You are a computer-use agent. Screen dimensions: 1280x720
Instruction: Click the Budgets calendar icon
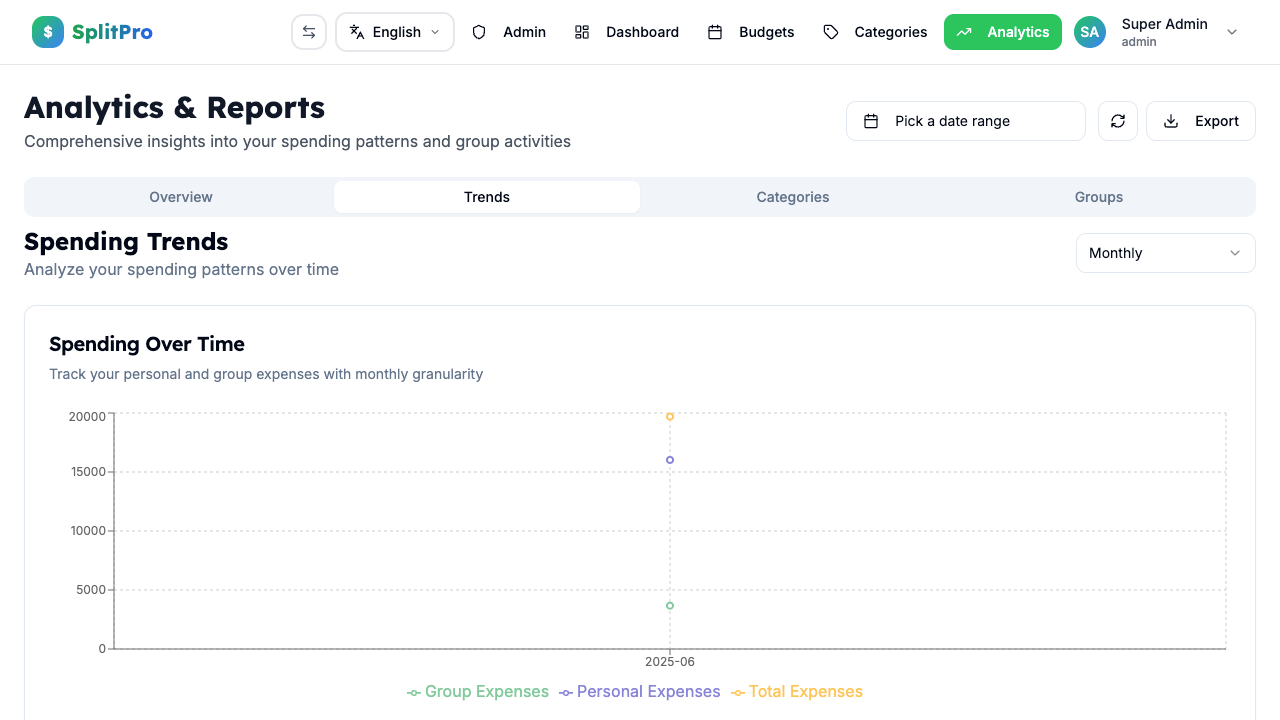coord(715,31)
